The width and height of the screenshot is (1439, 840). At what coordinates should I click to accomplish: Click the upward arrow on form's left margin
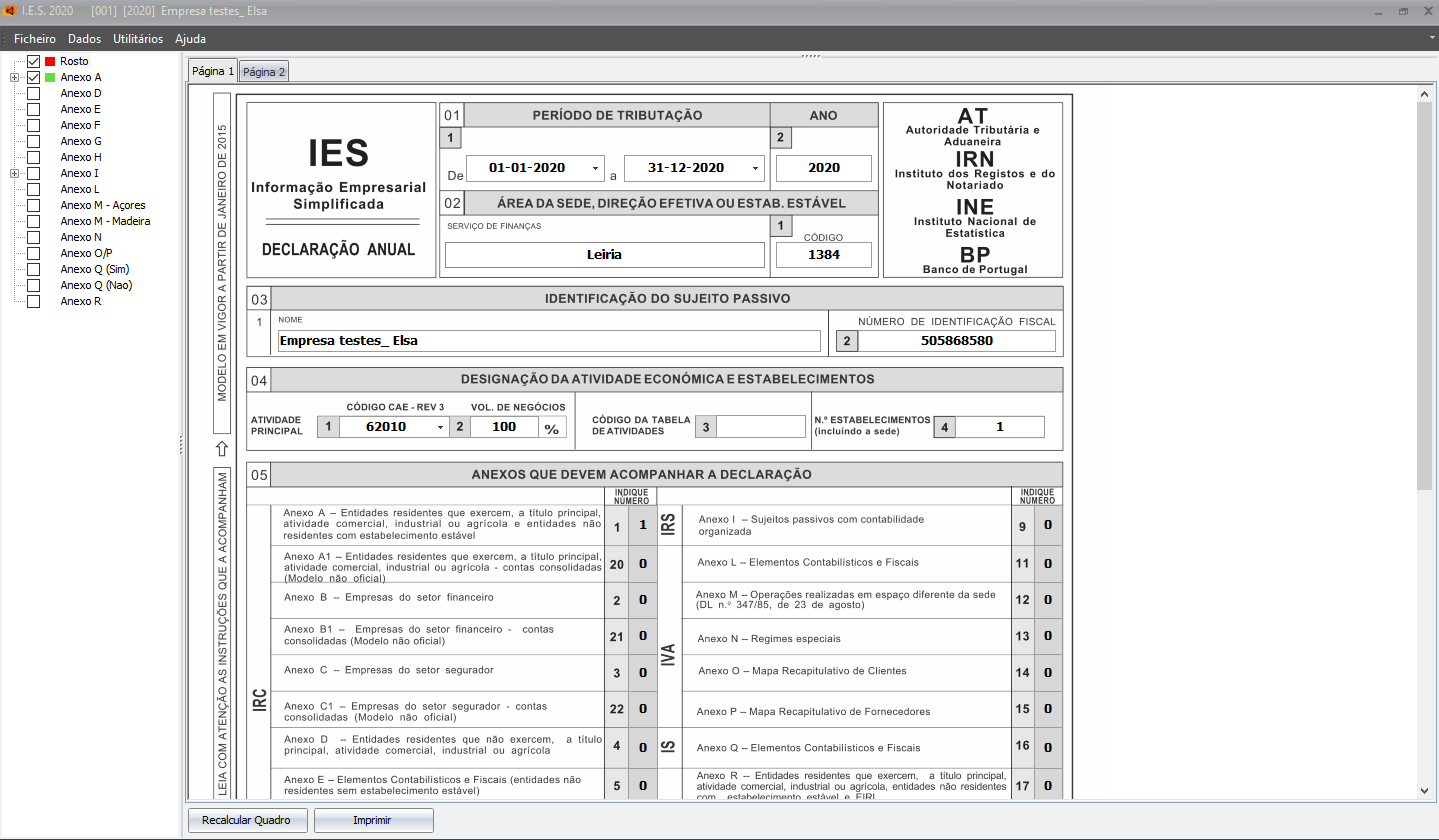pyautogui.click(x=222, y=448)
